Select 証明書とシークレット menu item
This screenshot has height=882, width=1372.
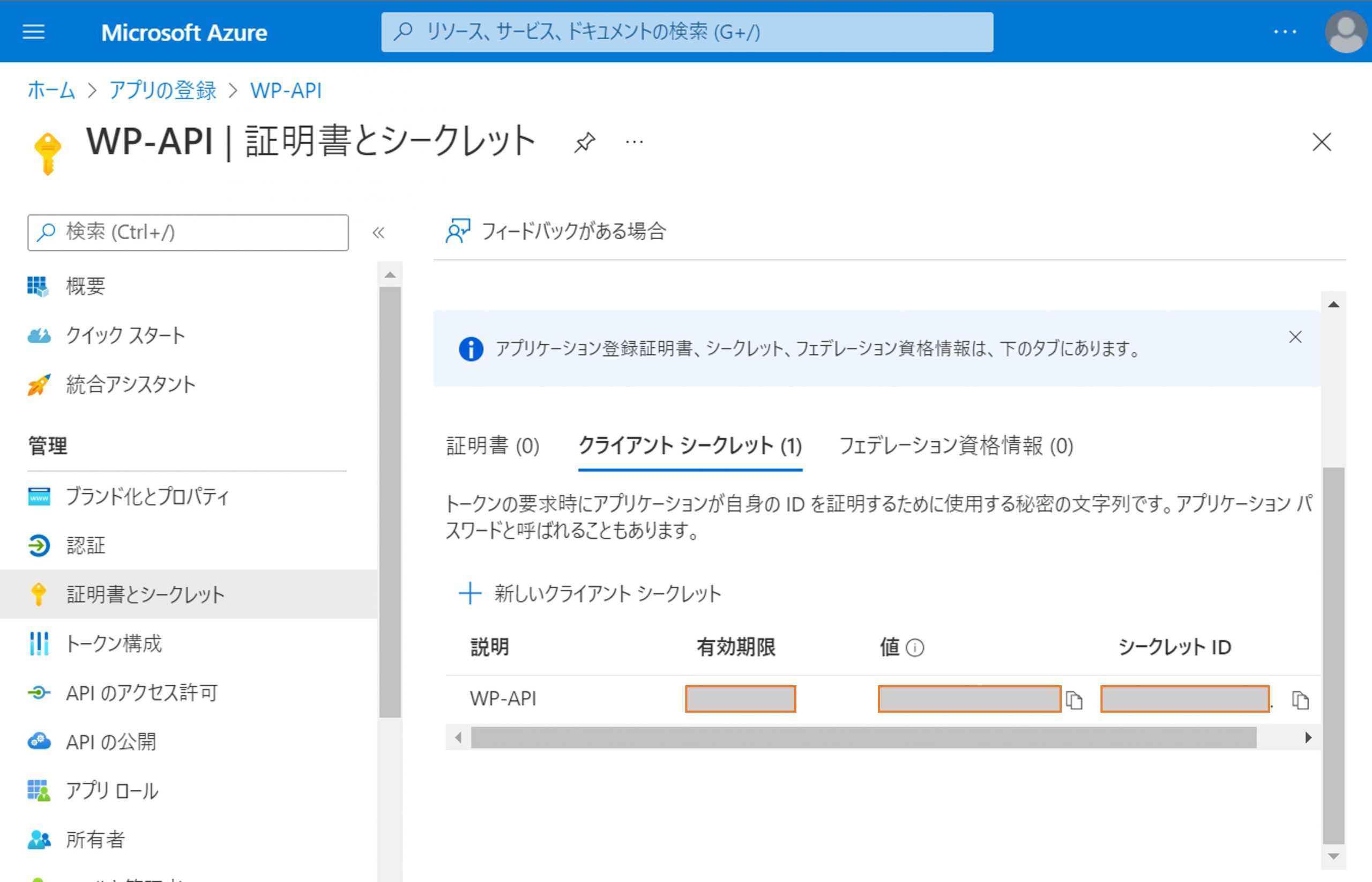(188, 595)
